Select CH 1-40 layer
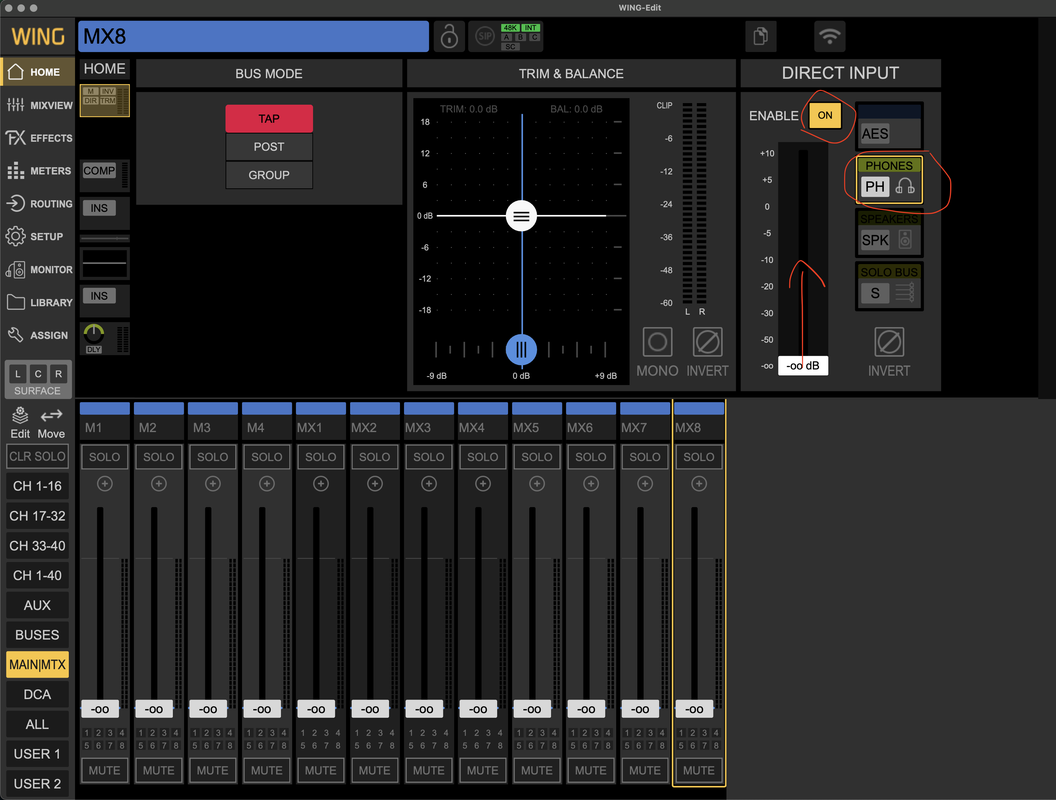The height and width of the screenshot is (800, 1056). 38,576
